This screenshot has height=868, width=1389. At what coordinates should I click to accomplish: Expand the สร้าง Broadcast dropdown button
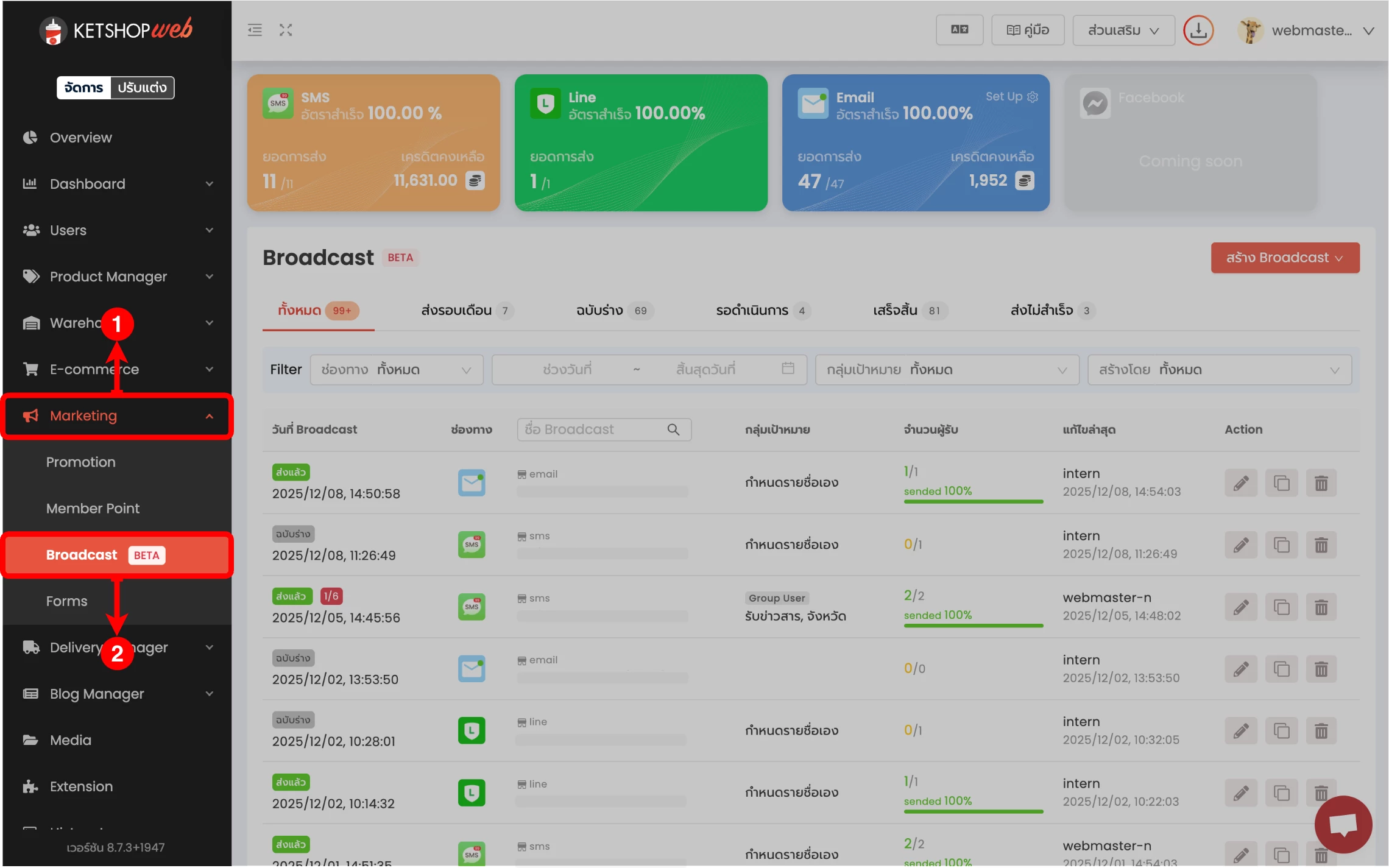(1284, 258)
